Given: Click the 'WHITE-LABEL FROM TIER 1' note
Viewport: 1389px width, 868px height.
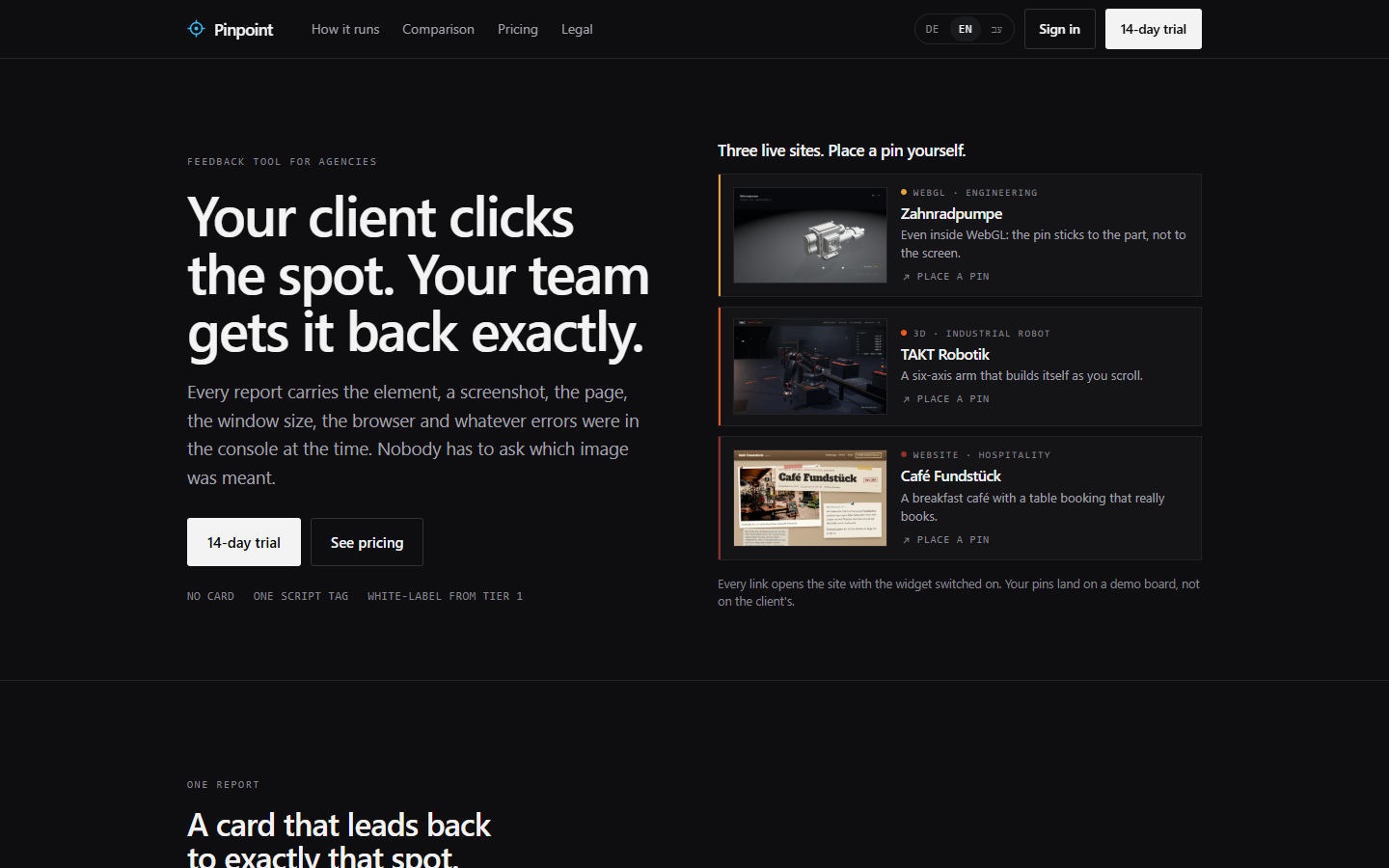Looking at the screenshot, I should [x=445, y=596].
